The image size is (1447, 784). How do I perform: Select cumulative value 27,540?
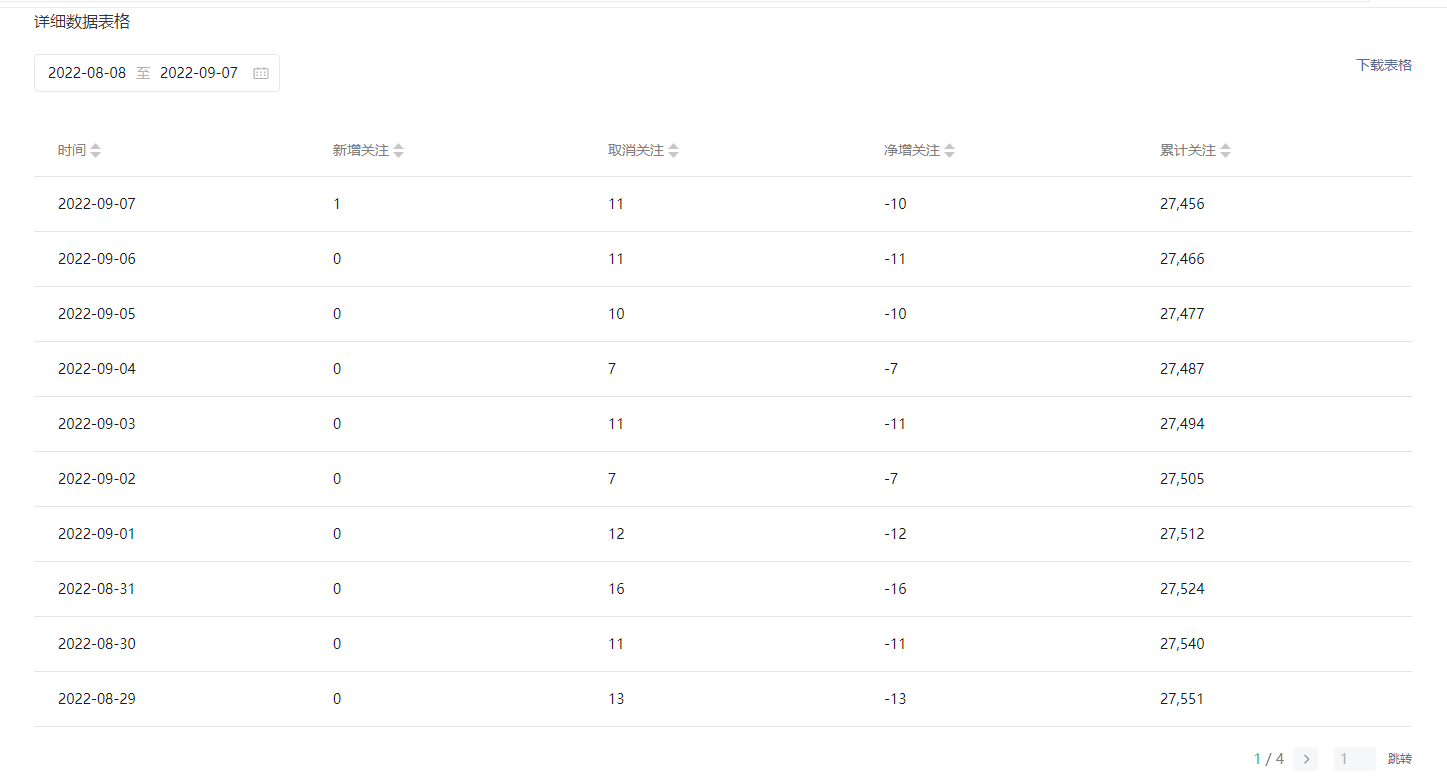pos(1182,644)
